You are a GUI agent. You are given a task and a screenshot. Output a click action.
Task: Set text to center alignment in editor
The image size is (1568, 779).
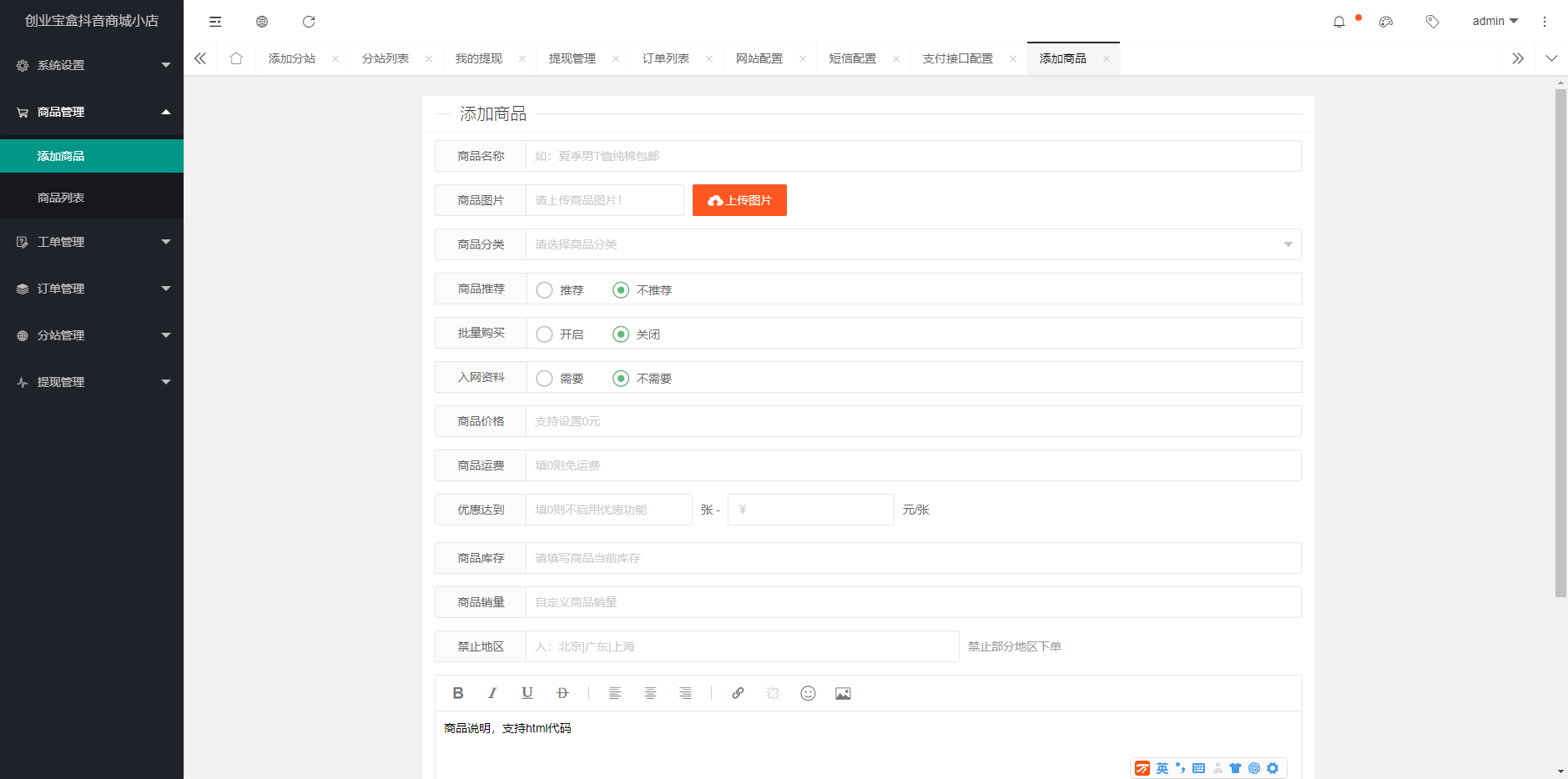click(650, 692)
